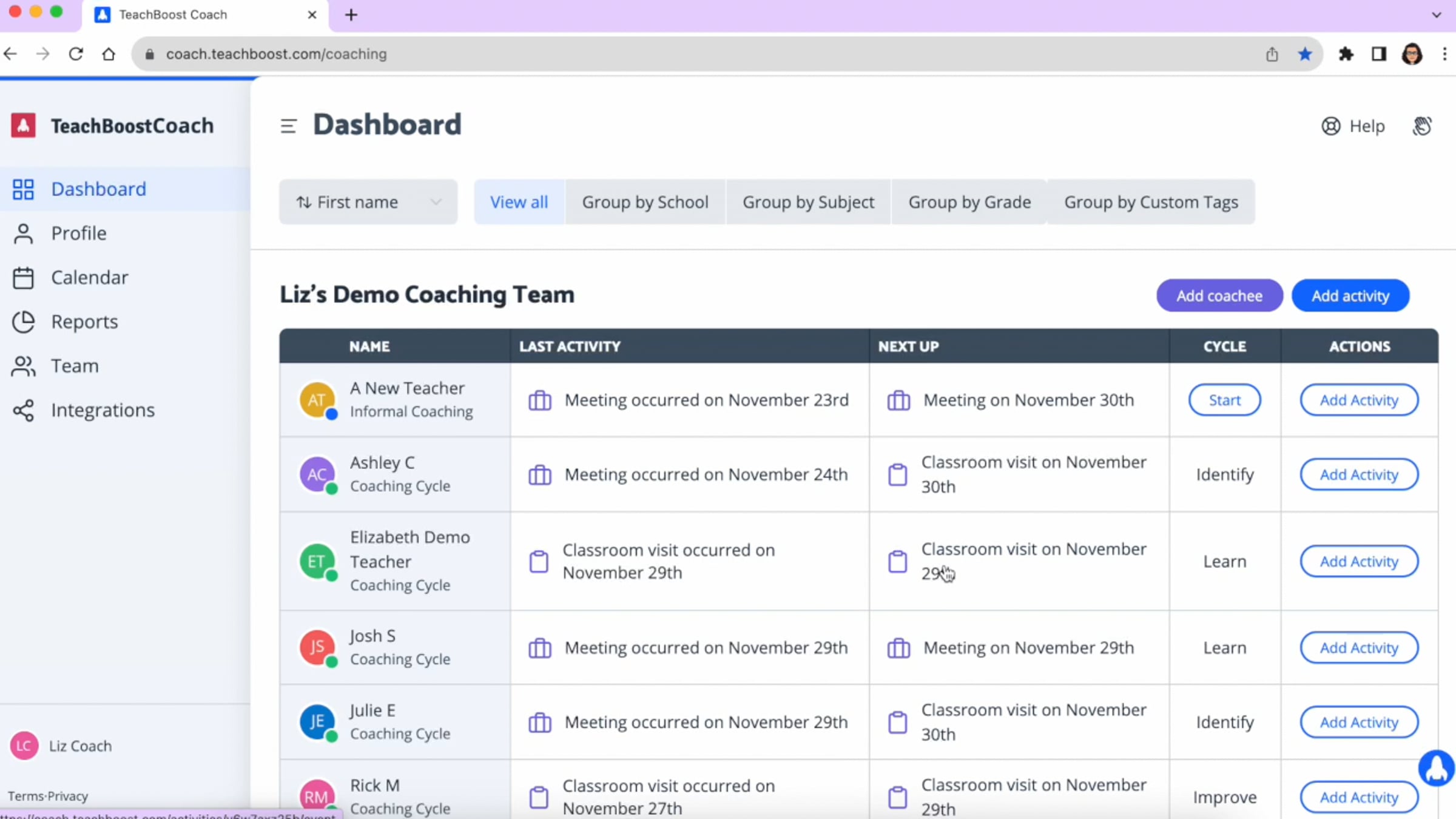Click the Team people icon
The image size is (1456, 819).
click(23, 366)
